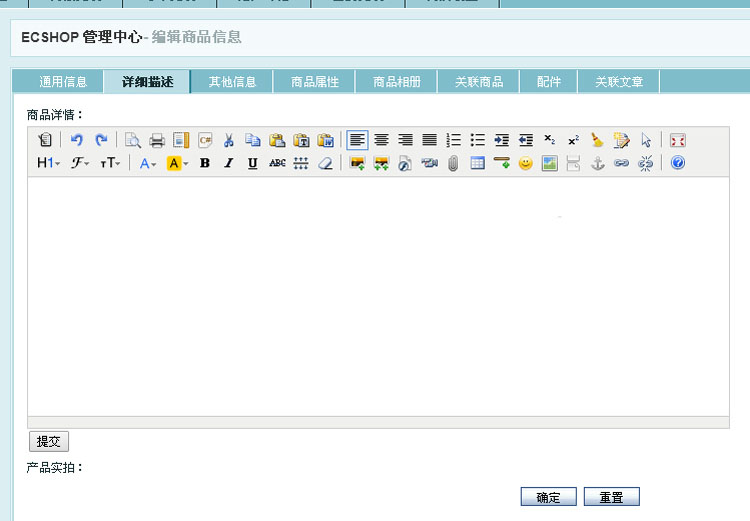Viewport: 750px width, 521px height.
Task: Insert a smiley emoticon
Action: tap(526, 163)
